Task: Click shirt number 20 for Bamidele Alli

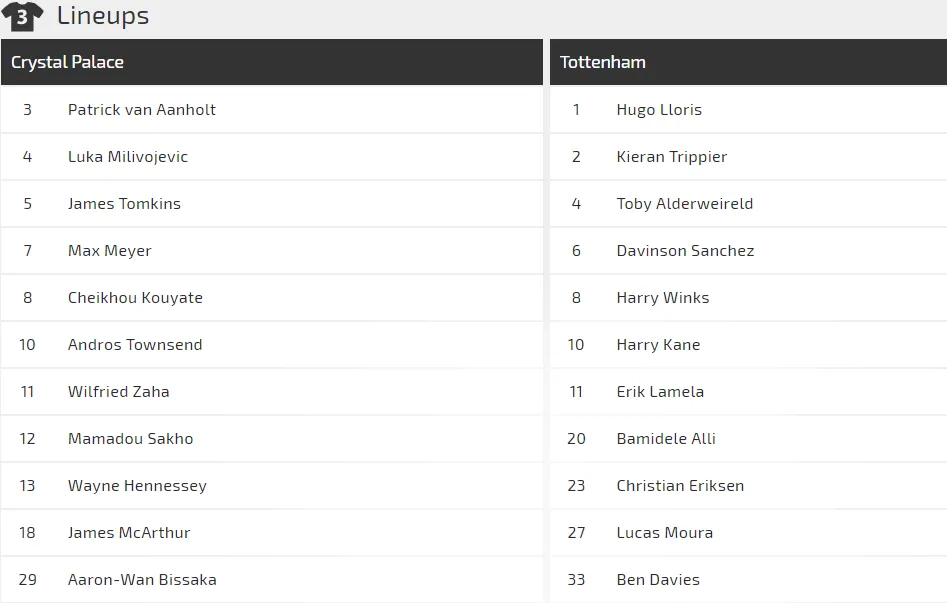Action: (576, 439)
